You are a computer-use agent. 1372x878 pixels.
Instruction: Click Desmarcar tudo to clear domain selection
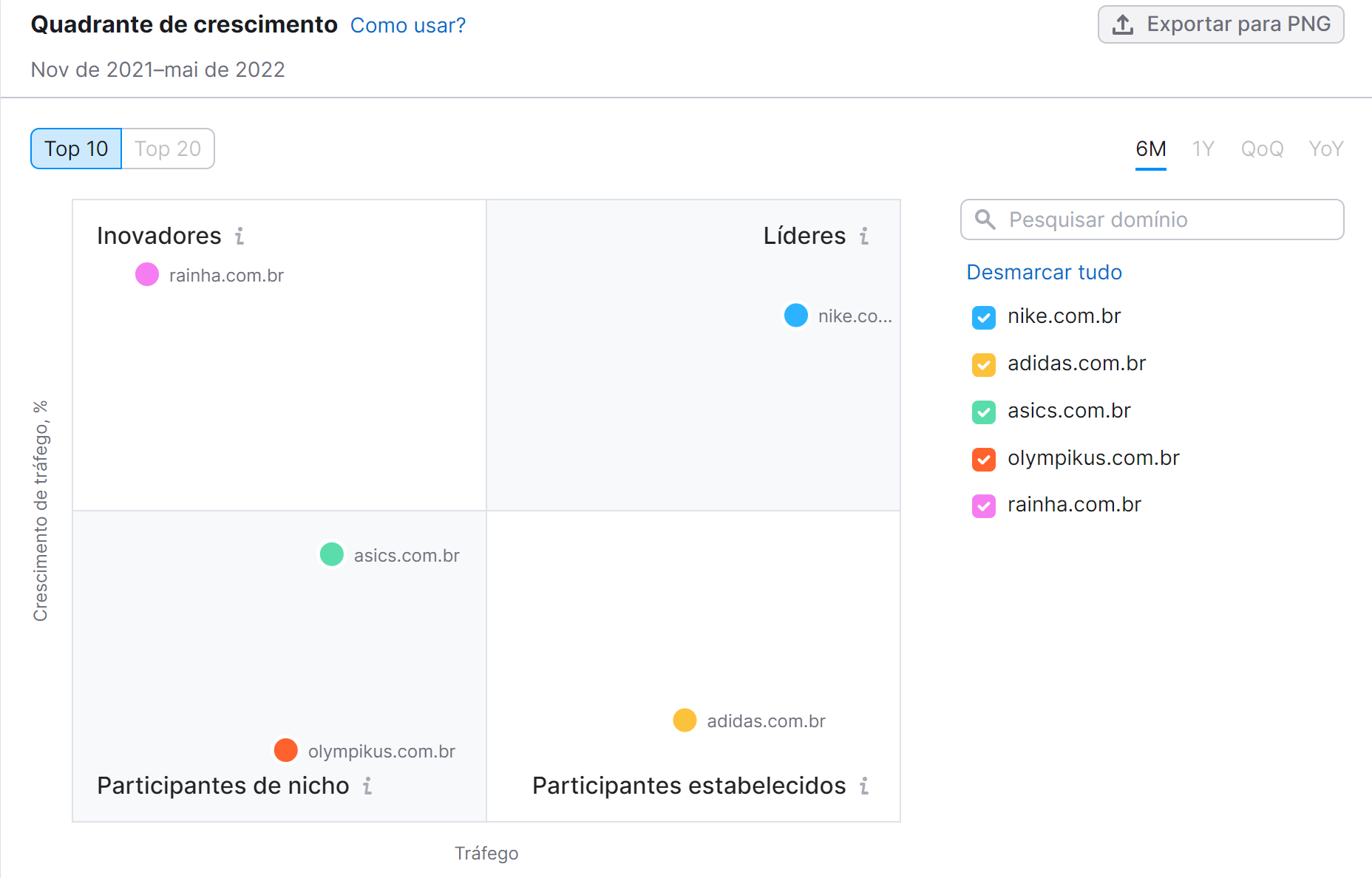click(x=1044, y=272)
